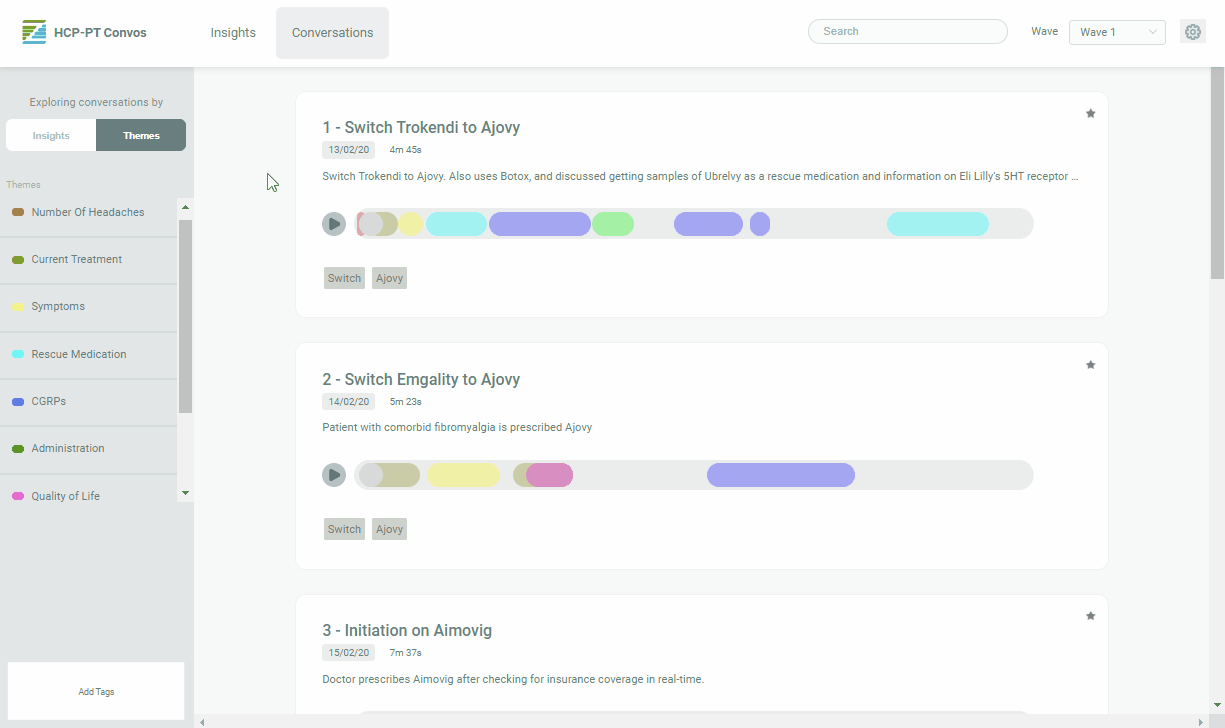Image resolution: width=1225 pixels, height=728 pixels.
Task: Play the Switch Trokendi to Ajovy recording
Action: pyautogui.click(x=334, y=224)
